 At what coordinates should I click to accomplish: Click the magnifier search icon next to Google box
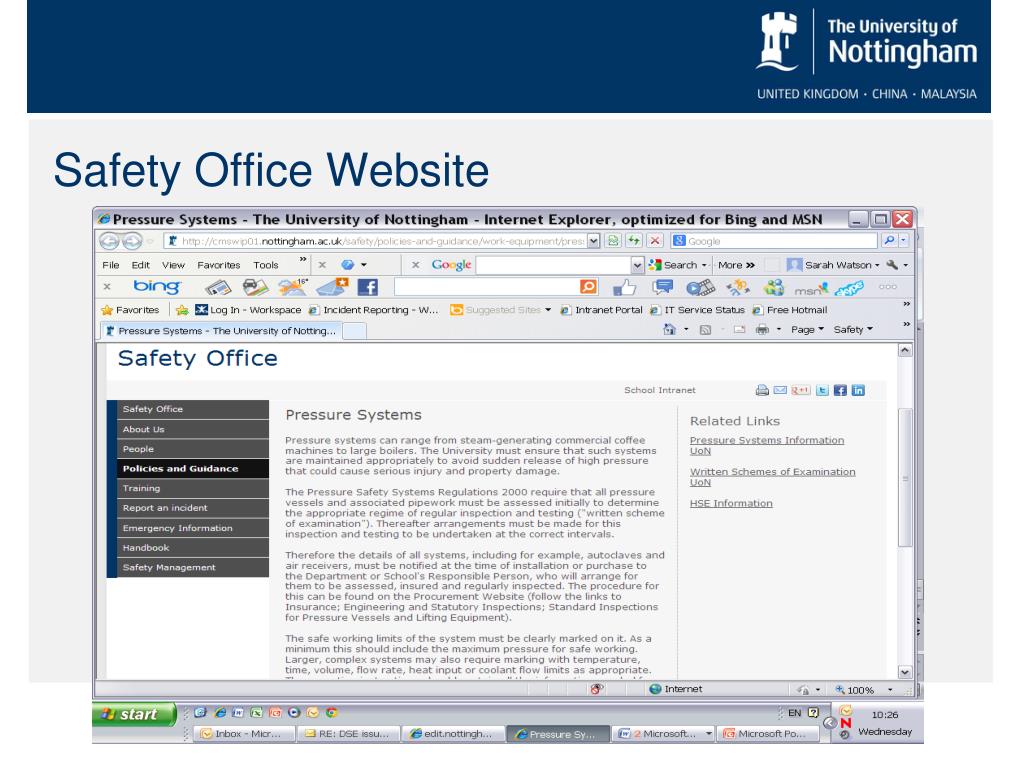click(x=889, y=240)
